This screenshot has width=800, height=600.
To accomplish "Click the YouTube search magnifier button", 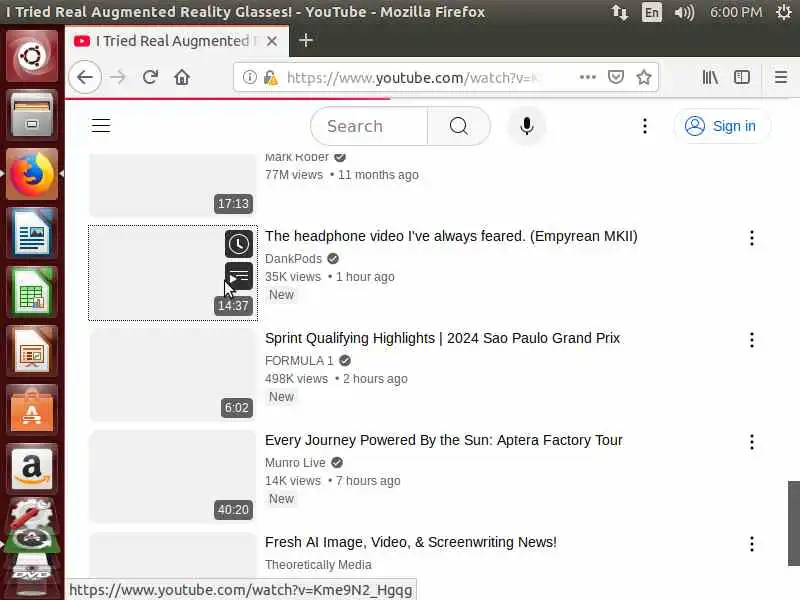I will coord(459,126).
